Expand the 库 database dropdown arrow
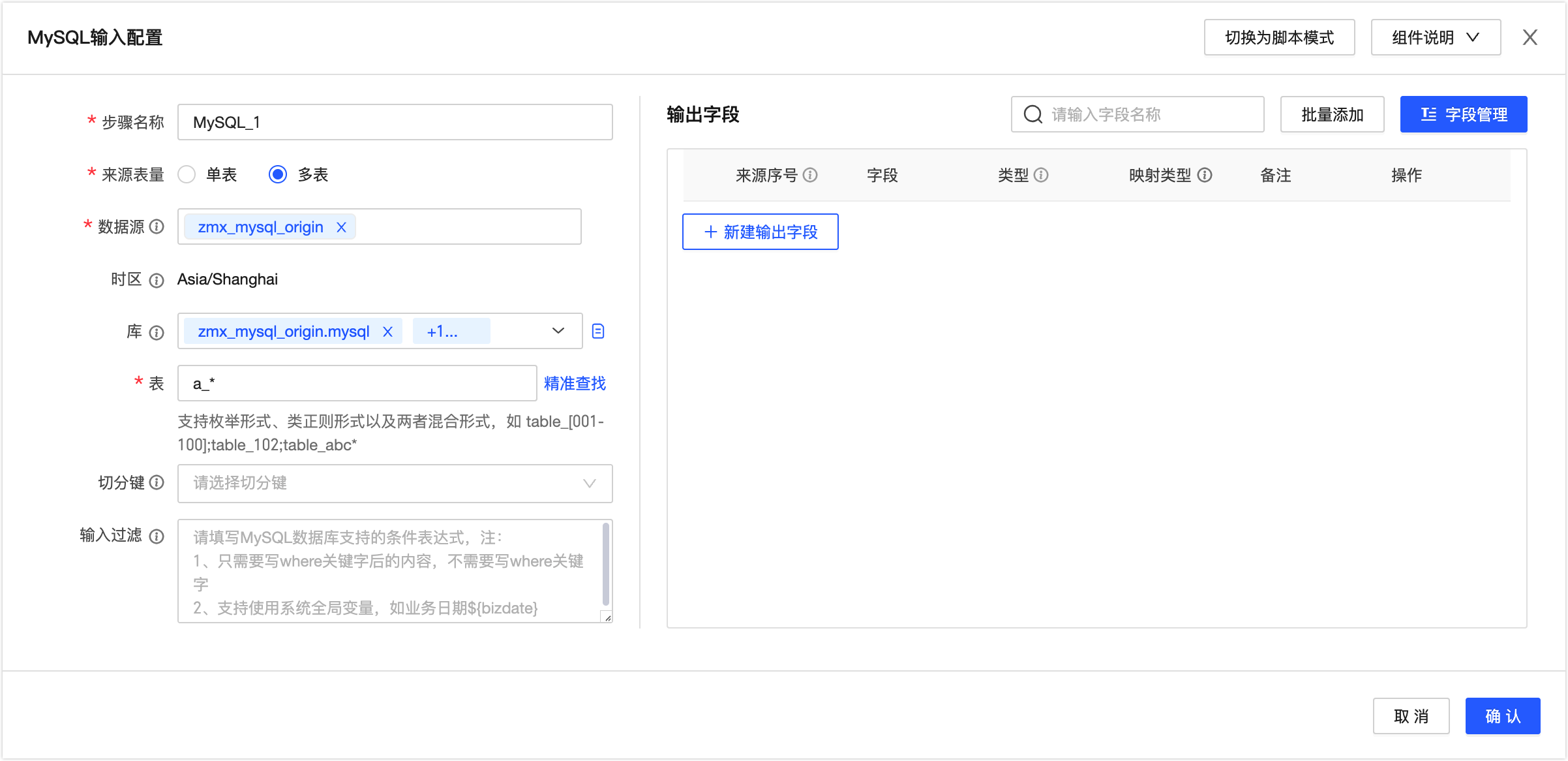This screenshot has height=761, width=1568. click(x=558, y=331)
